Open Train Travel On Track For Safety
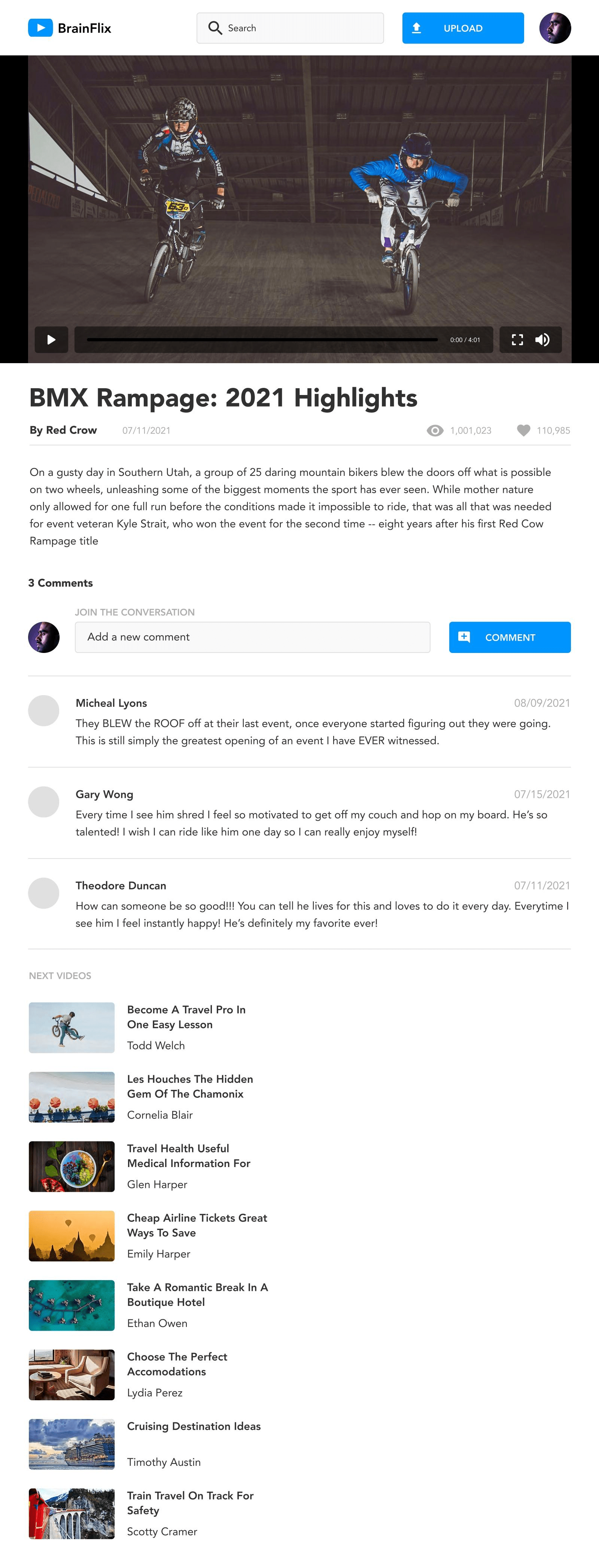 pos(191,1503)
